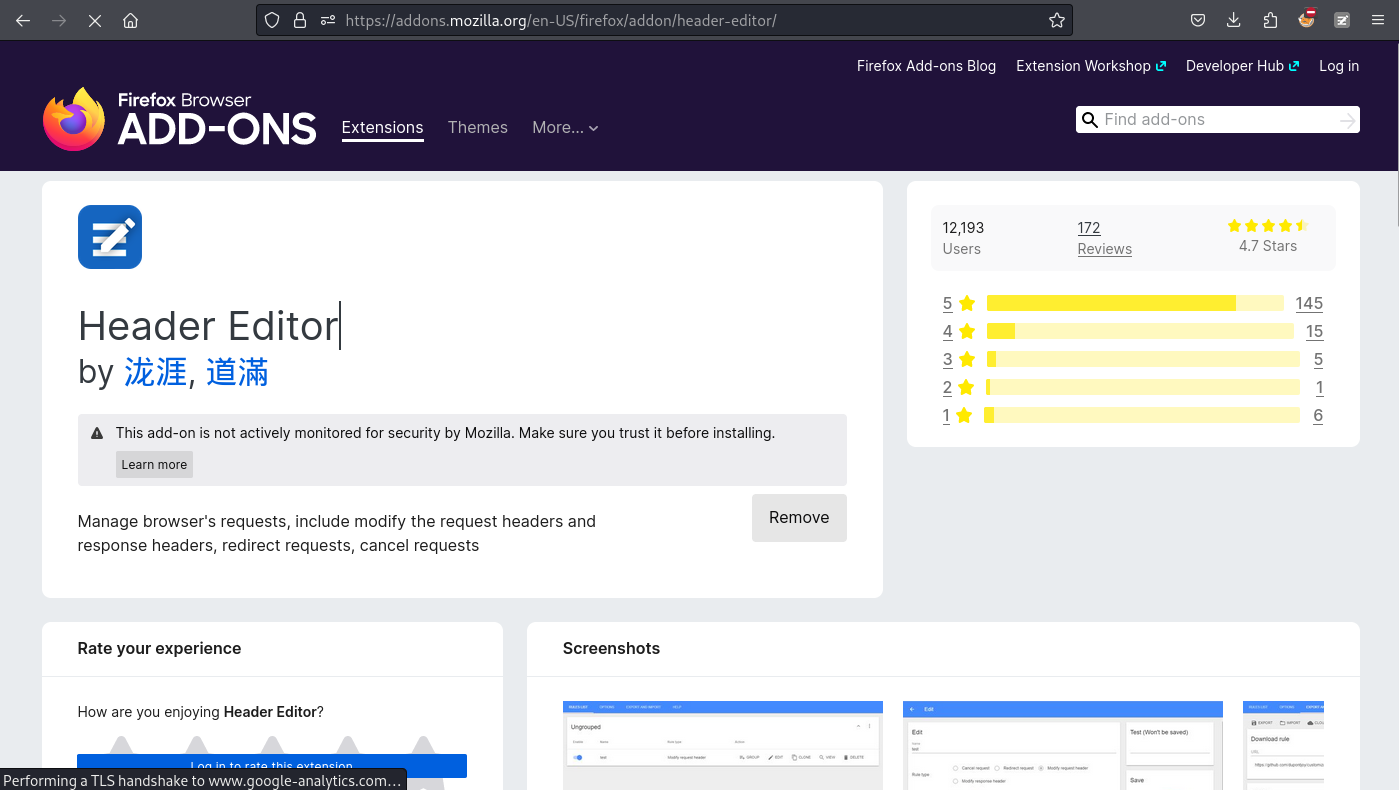Click the 4-star rating bar
The width and height of the screenshot is (1399, 790).
coord(1140,331)
